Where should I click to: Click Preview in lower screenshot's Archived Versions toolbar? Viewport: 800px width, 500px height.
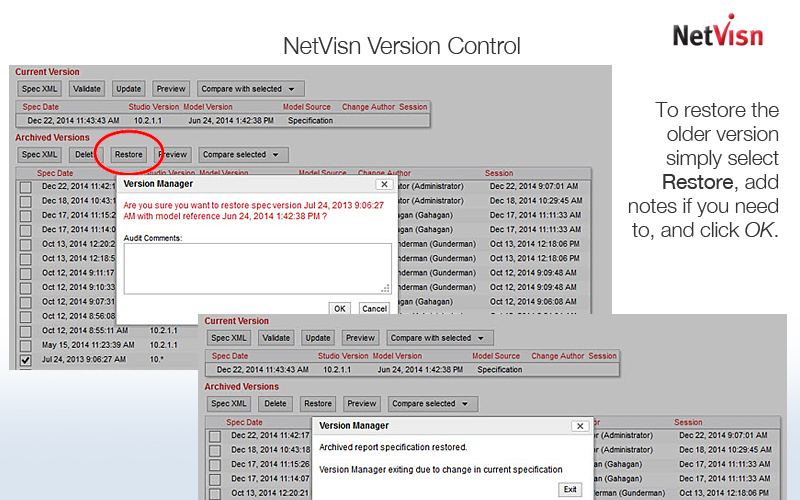click(362, 404)
